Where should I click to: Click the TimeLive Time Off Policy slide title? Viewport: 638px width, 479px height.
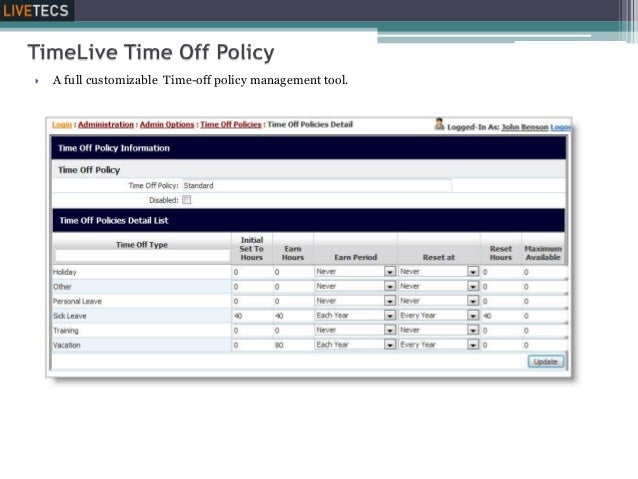click(x=151, y=53)
